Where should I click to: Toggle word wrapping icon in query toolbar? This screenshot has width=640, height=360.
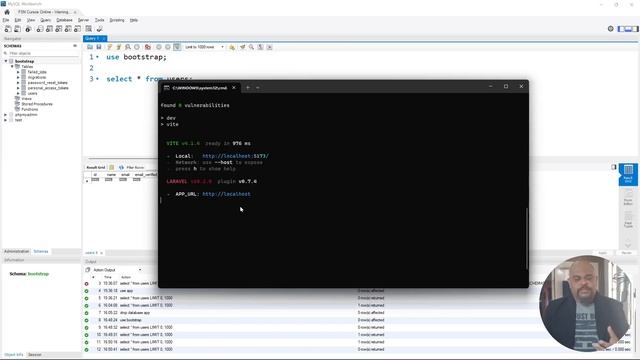[x=269, y=47]
